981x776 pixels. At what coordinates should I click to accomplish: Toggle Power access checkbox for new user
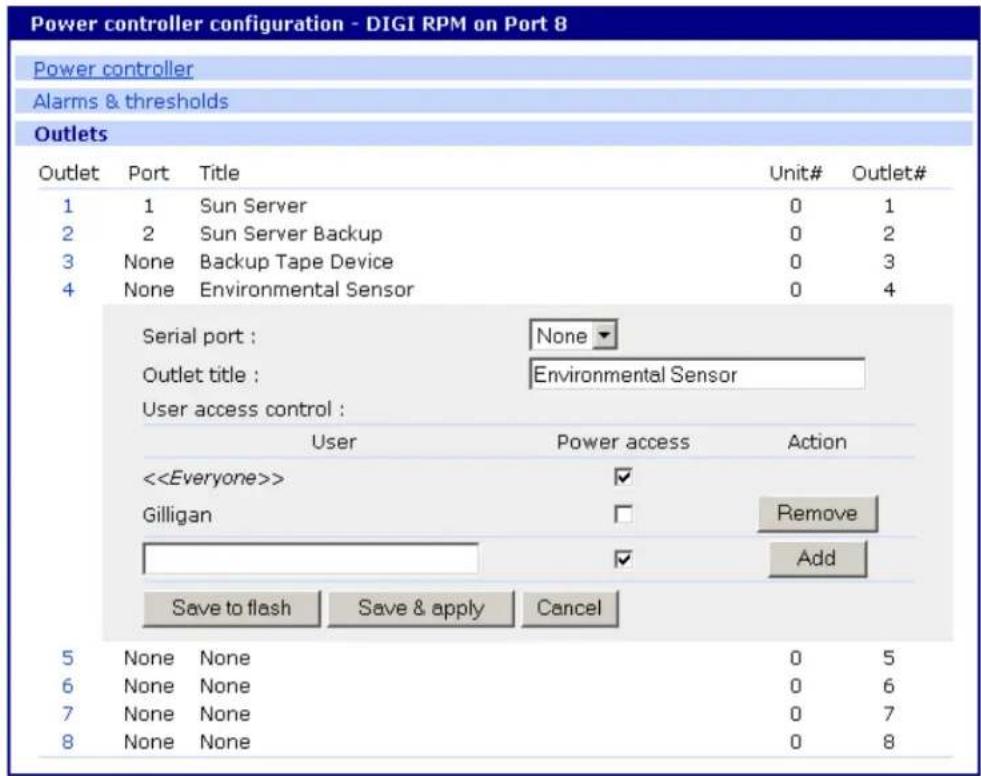pyautogui.click(x=623, y=559)
